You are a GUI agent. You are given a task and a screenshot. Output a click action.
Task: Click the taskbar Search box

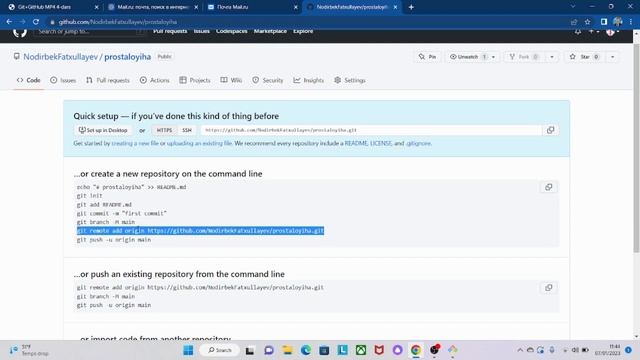[220, 350]
